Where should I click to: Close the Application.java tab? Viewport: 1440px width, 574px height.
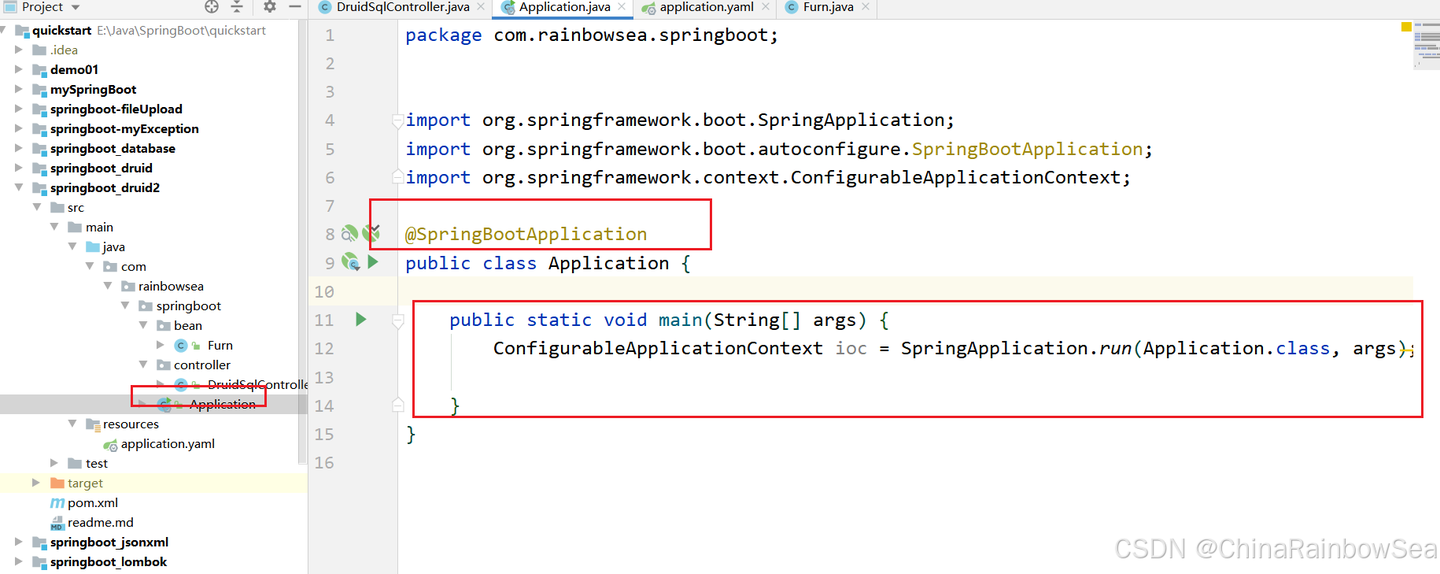[x=620, y=7]
